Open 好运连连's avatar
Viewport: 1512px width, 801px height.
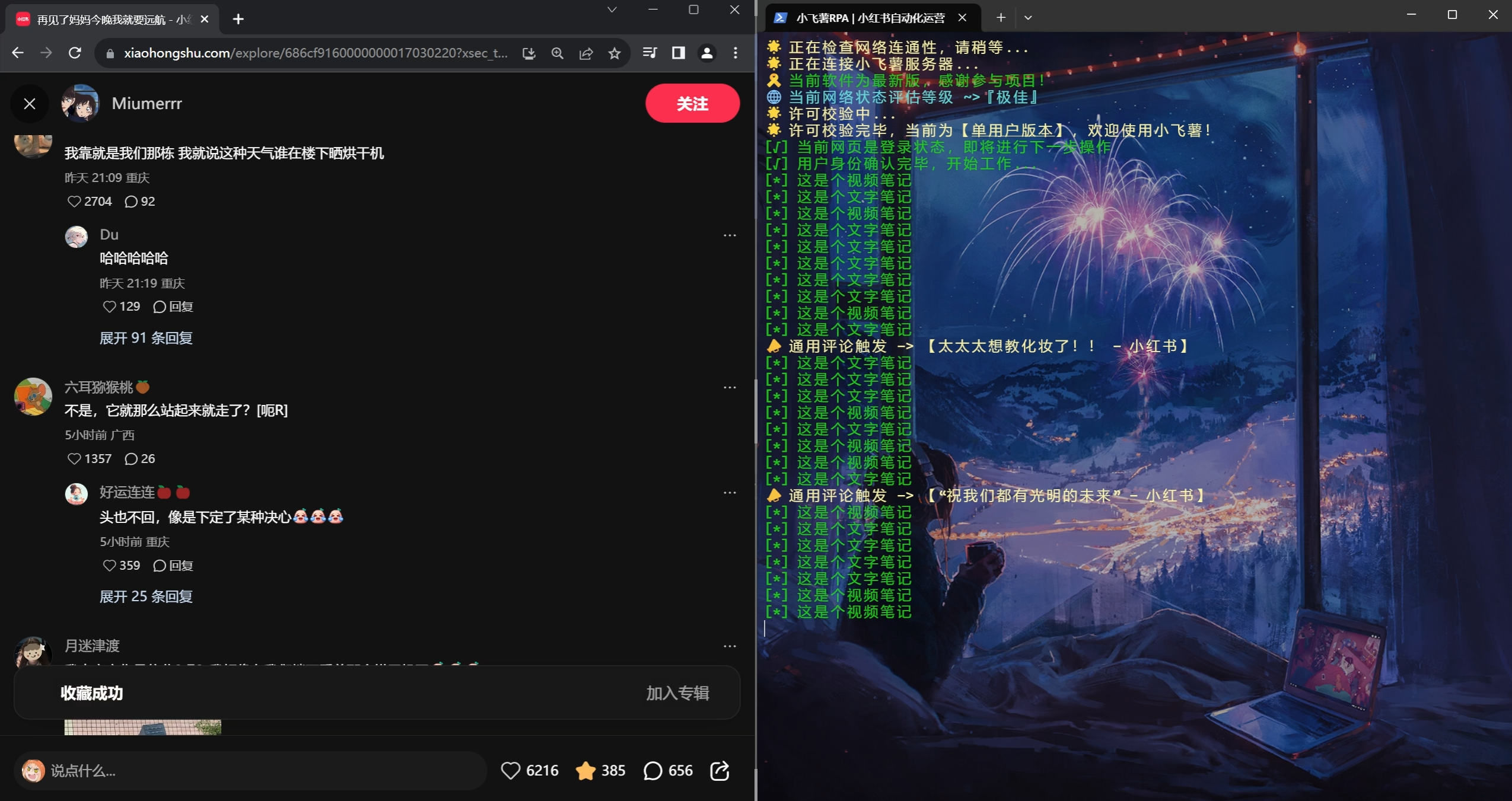point(77,494)
